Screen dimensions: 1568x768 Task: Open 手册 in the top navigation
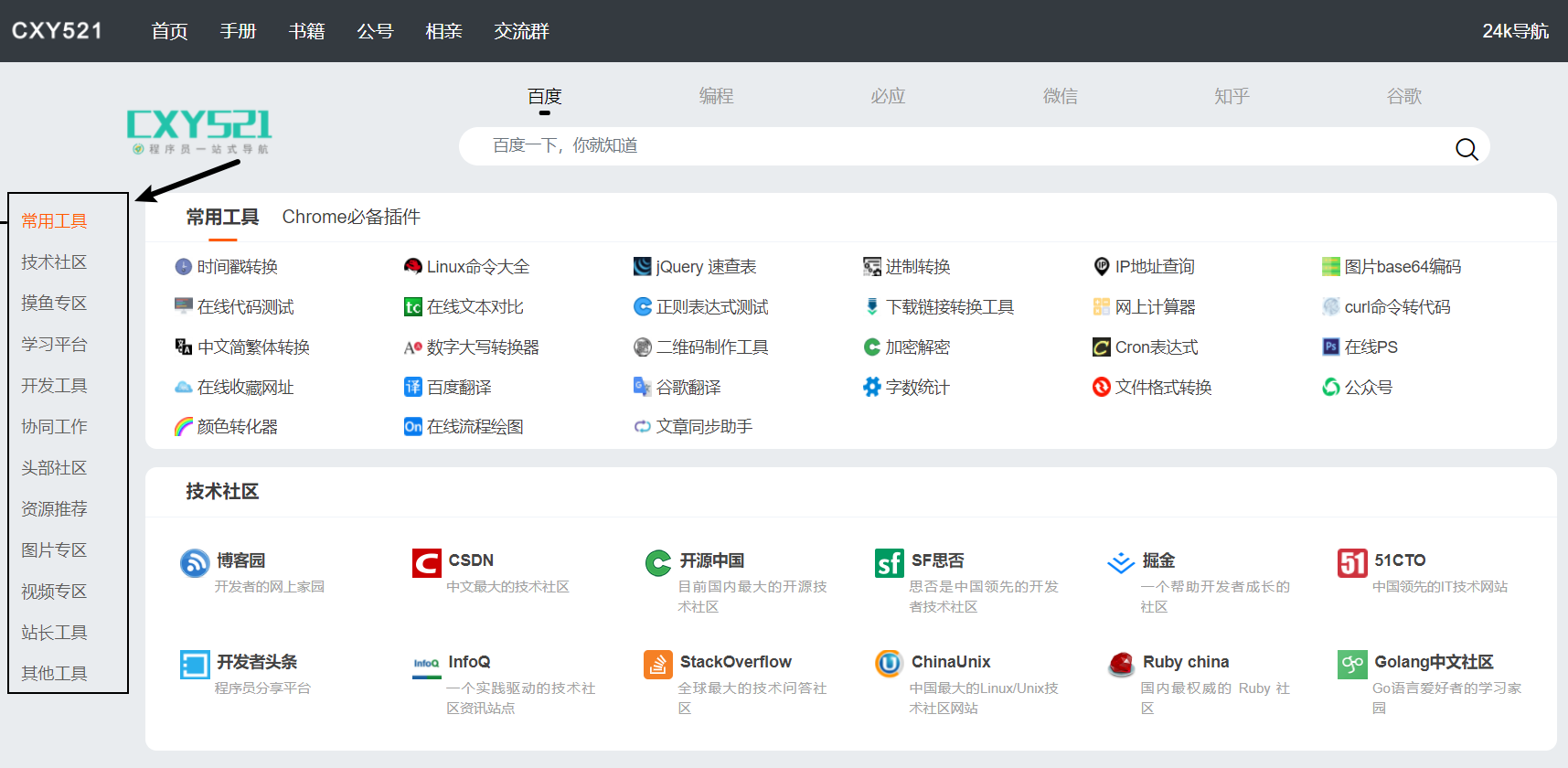click(x=238, y=31)
